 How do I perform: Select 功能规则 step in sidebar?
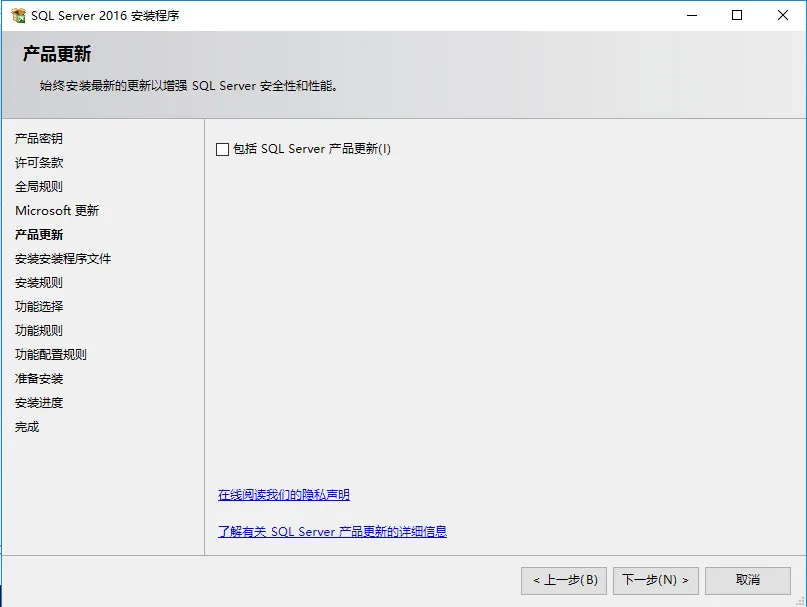coord(39,331)
